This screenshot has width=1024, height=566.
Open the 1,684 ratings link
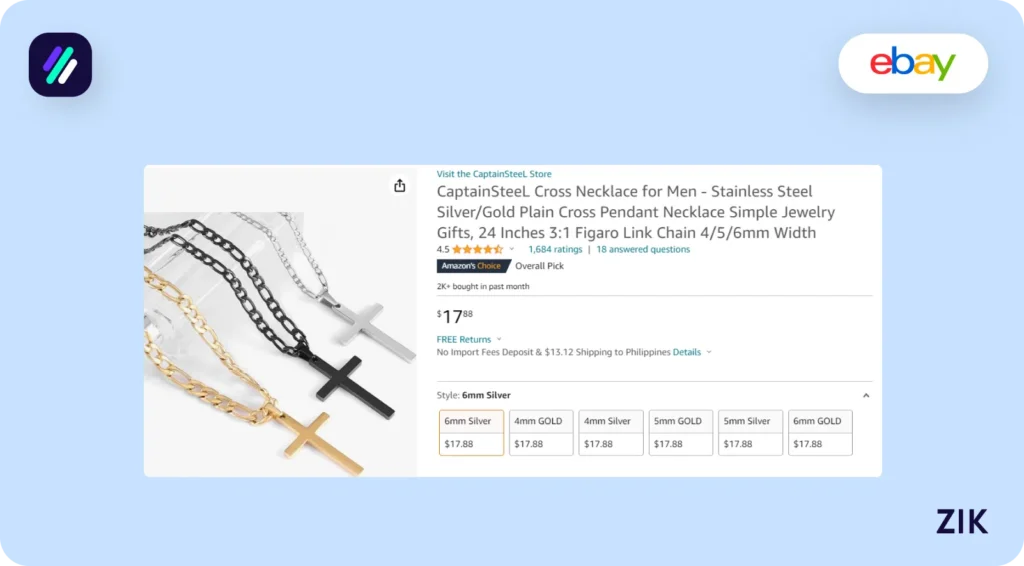pos(555,249)
